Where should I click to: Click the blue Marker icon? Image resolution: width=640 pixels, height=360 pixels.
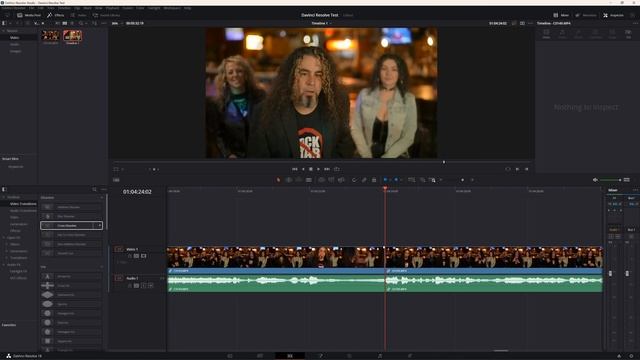coord(396,180)
